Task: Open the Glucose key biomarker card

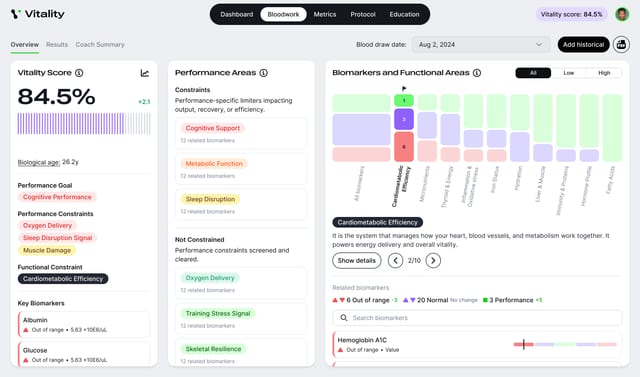Action: point(84,354)
